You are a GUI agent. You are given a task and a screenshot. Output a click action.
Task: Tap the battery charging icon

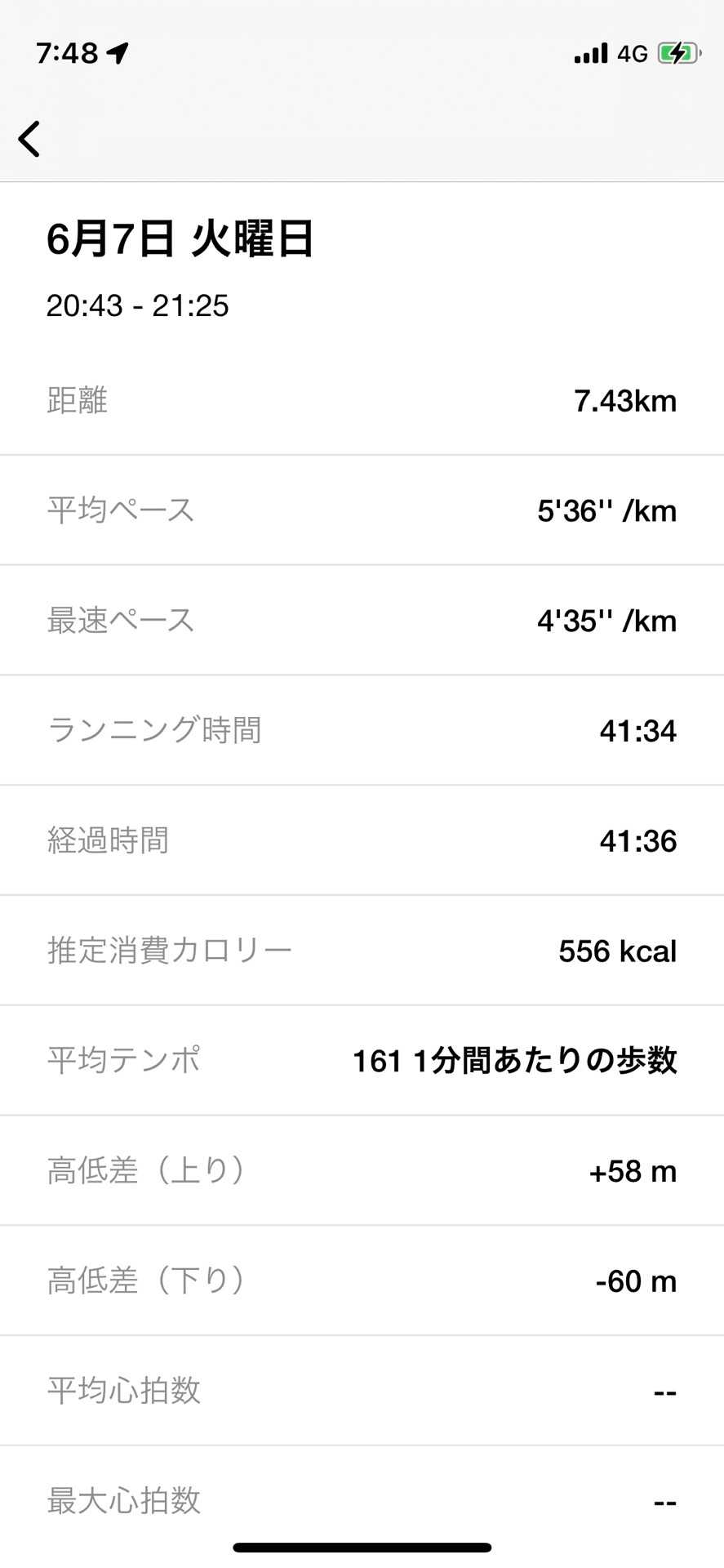click(x=678, y=54)
